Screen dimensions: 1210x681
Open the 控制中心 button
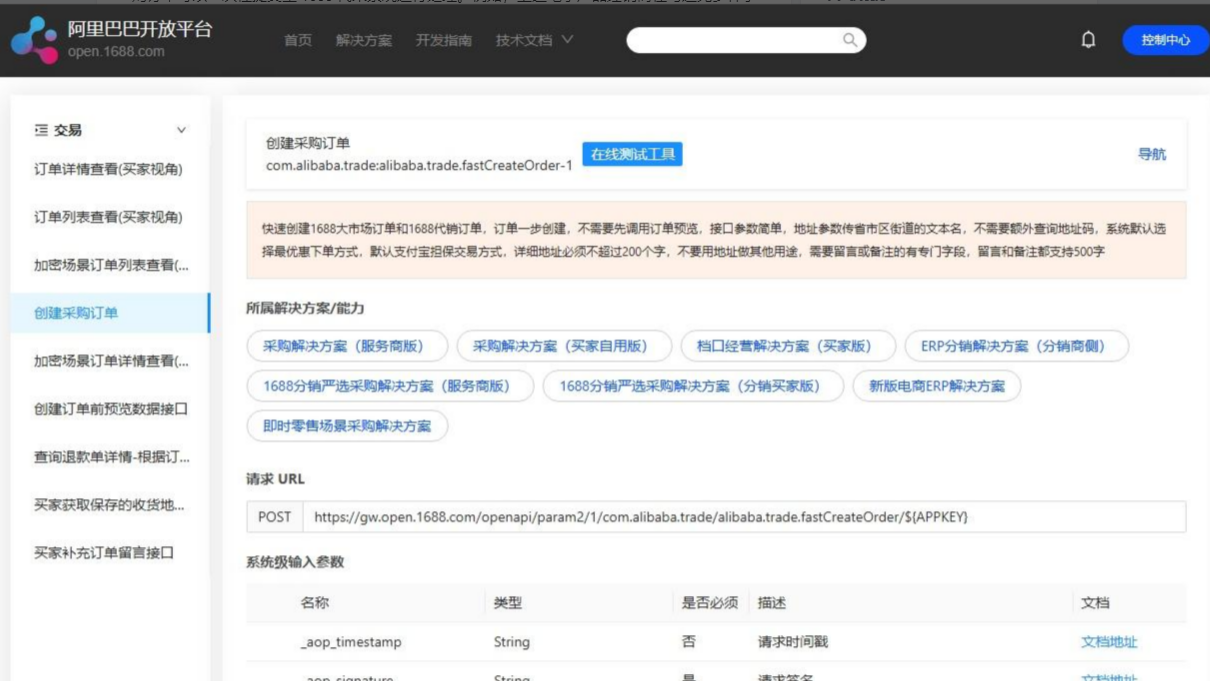[x=1165, y=40]
